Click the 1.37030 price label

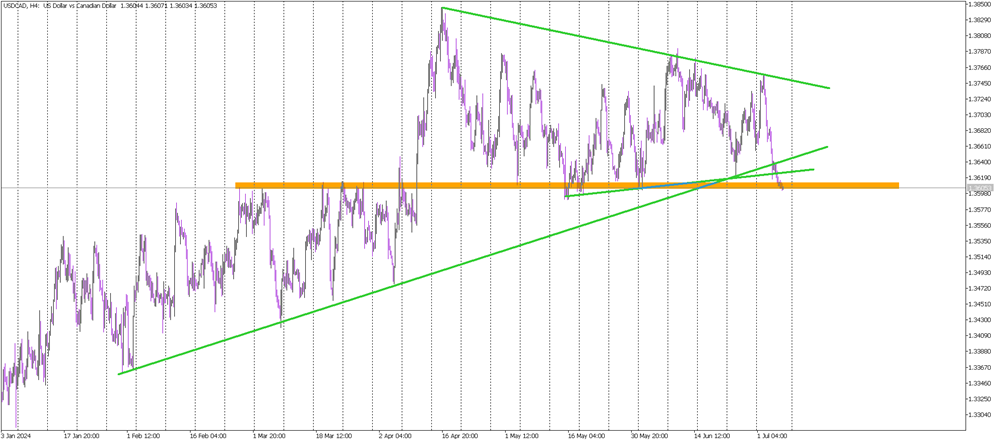click(981, 115)
